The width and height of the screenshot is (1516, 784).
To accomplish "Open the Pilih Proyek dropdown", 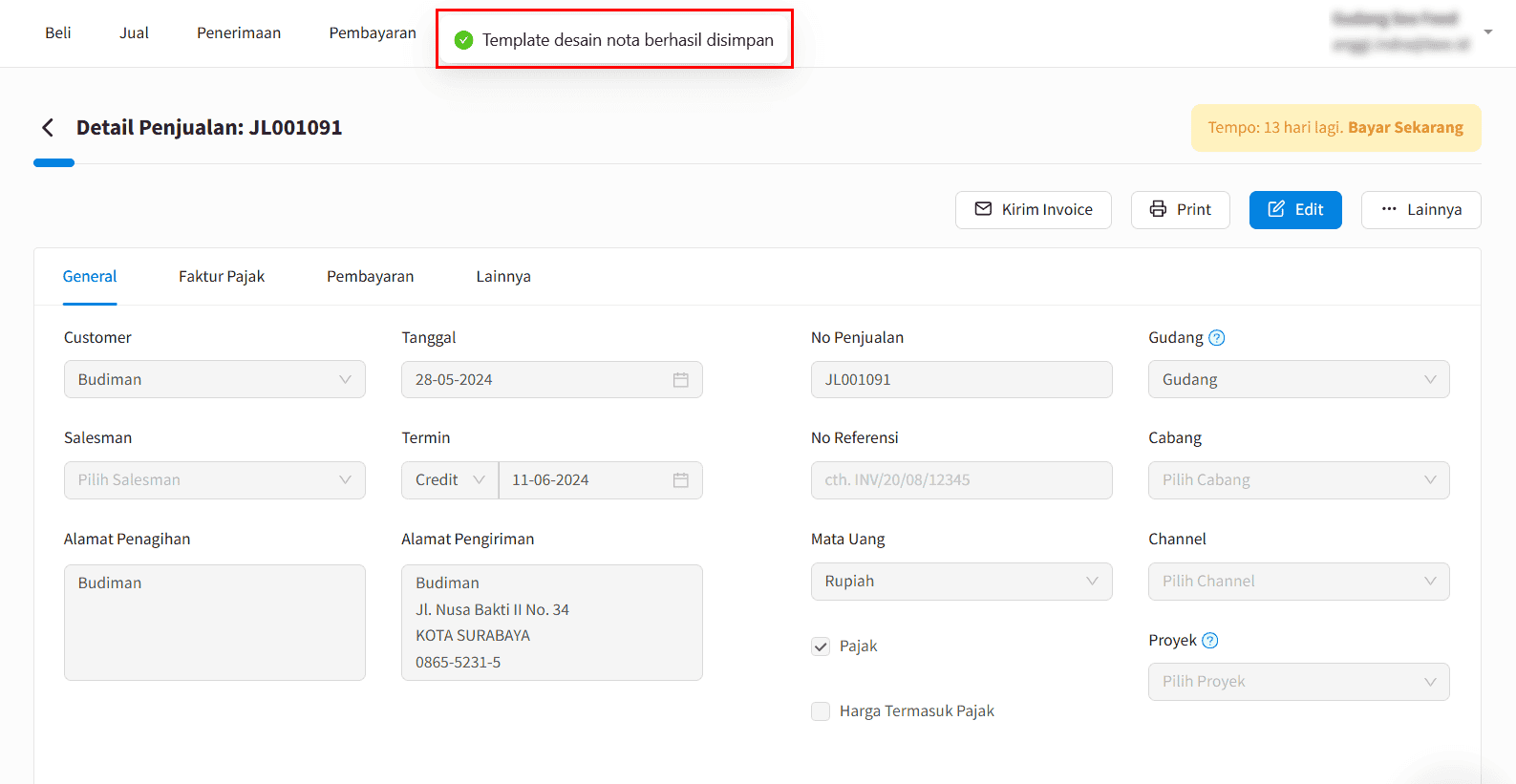I will (1298, 682).
